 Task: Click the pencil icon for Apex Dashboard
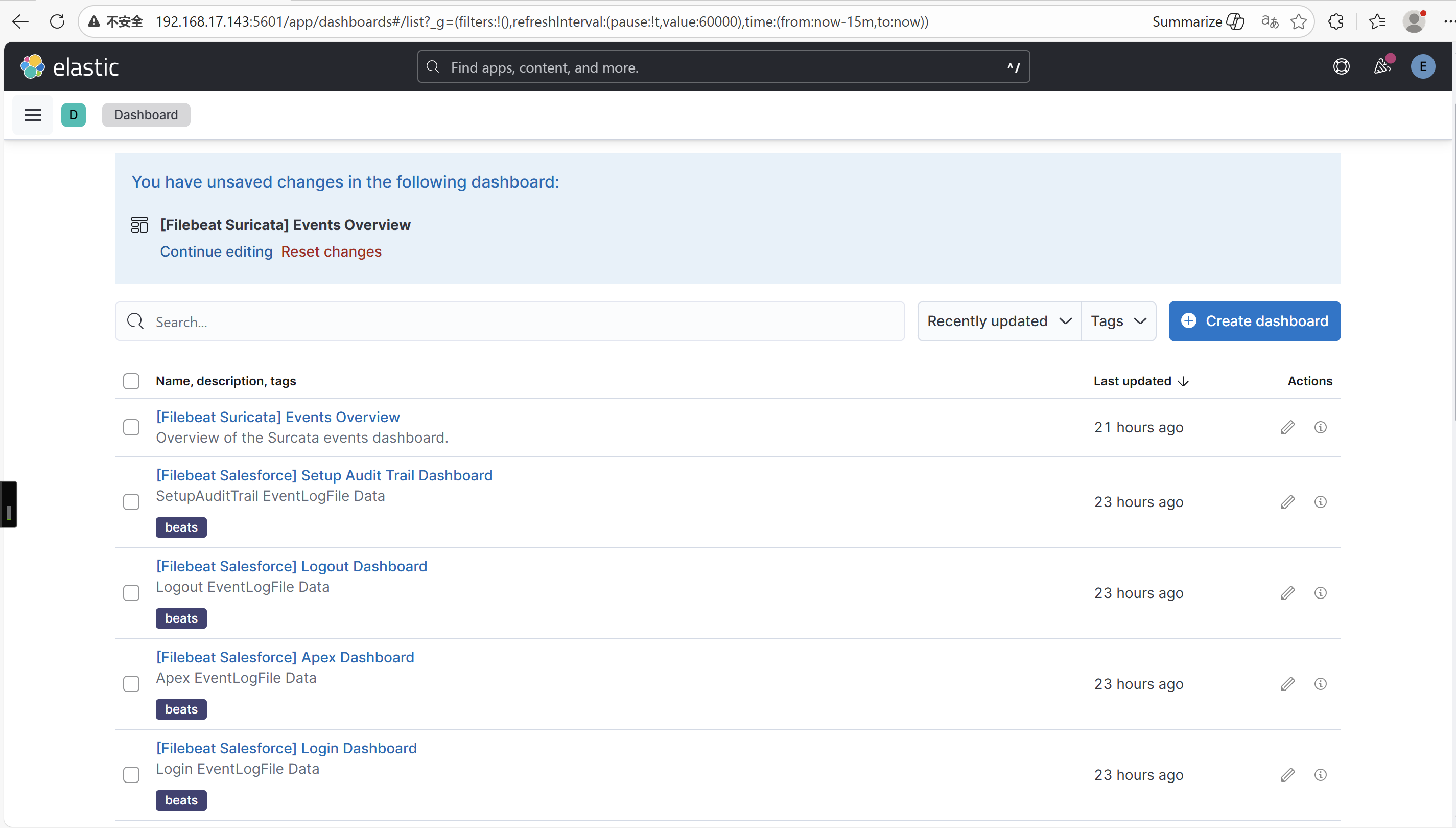pyautogui.click(x=1288, y=684)
